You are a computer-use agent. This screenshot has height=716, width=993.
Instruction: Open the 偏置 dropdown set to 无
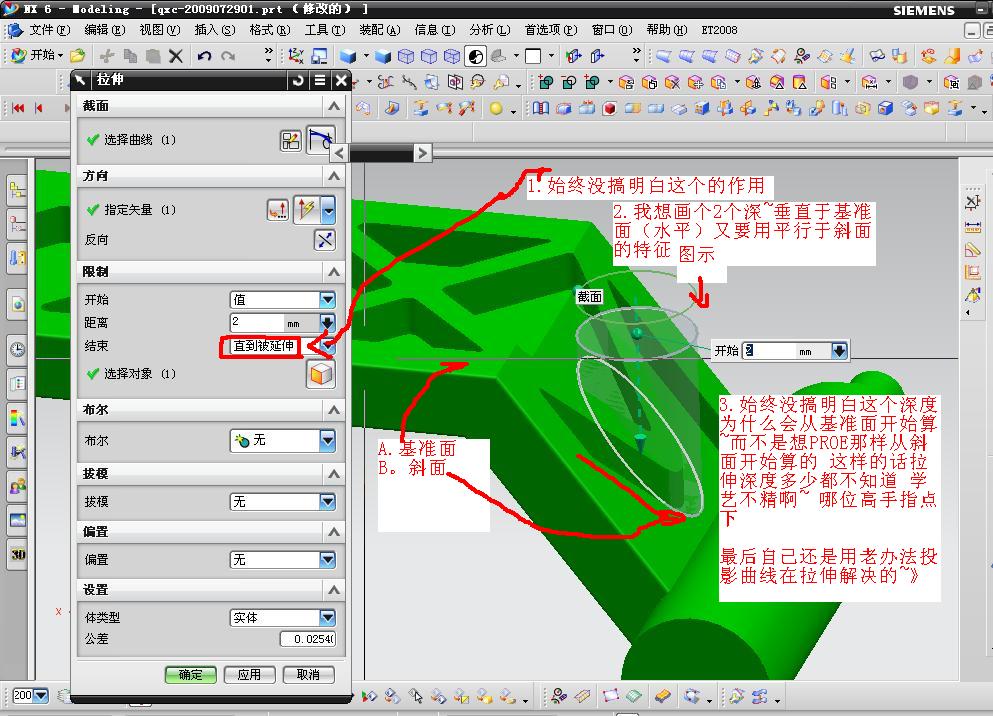327,560
